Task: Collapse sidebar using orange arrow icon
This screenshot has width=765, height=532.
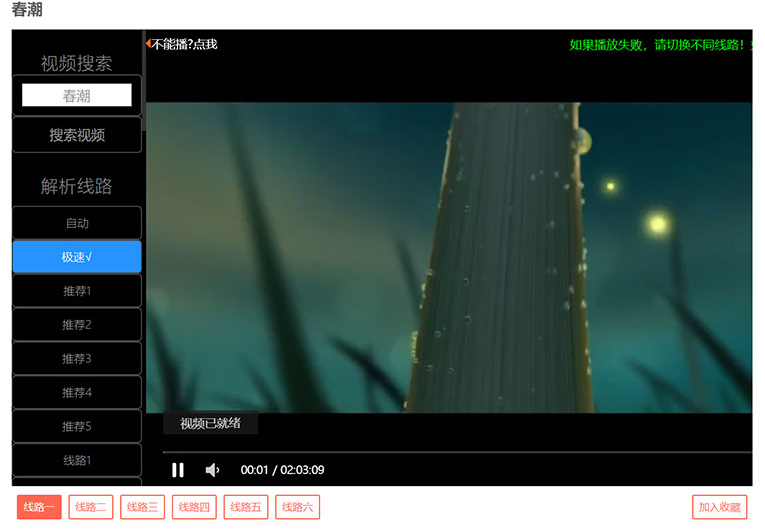Action: tap(149, 43)
